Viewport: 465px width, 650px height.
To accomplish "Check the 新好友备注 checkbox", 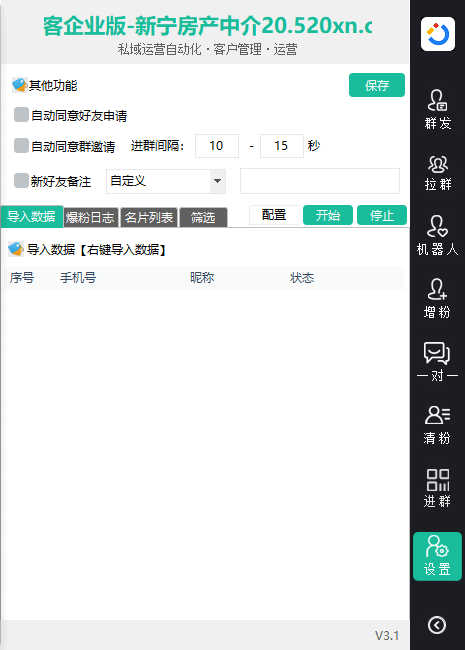I will coord(21,181).
